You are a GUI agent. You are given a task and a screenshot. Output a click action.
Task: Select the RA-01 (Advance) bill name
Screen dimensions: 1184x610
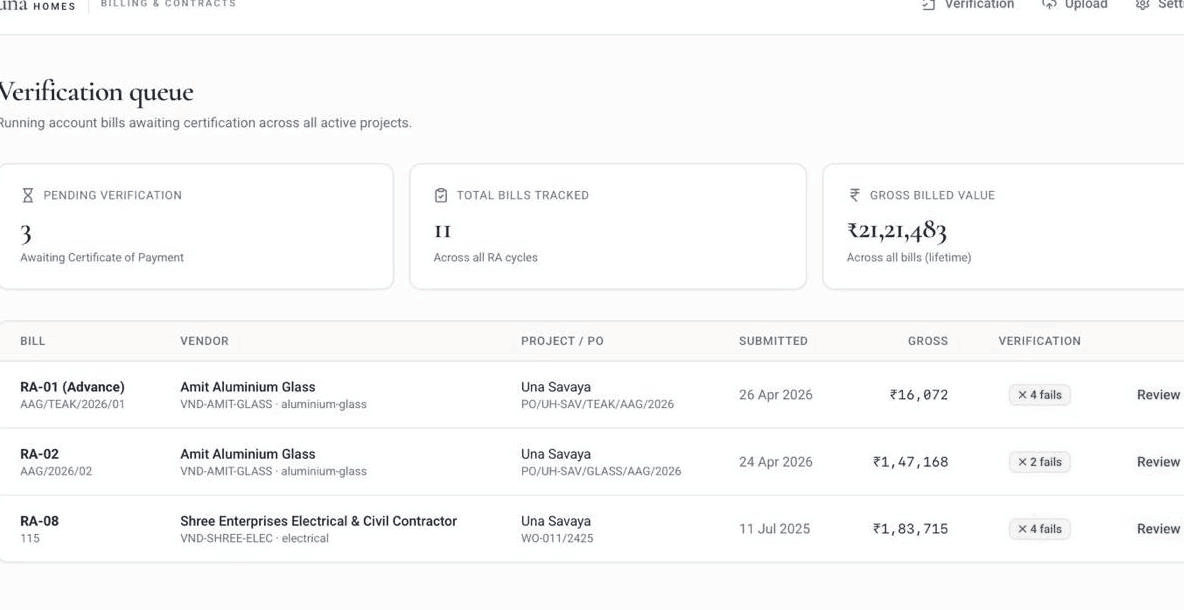click(x=72, y=387)
